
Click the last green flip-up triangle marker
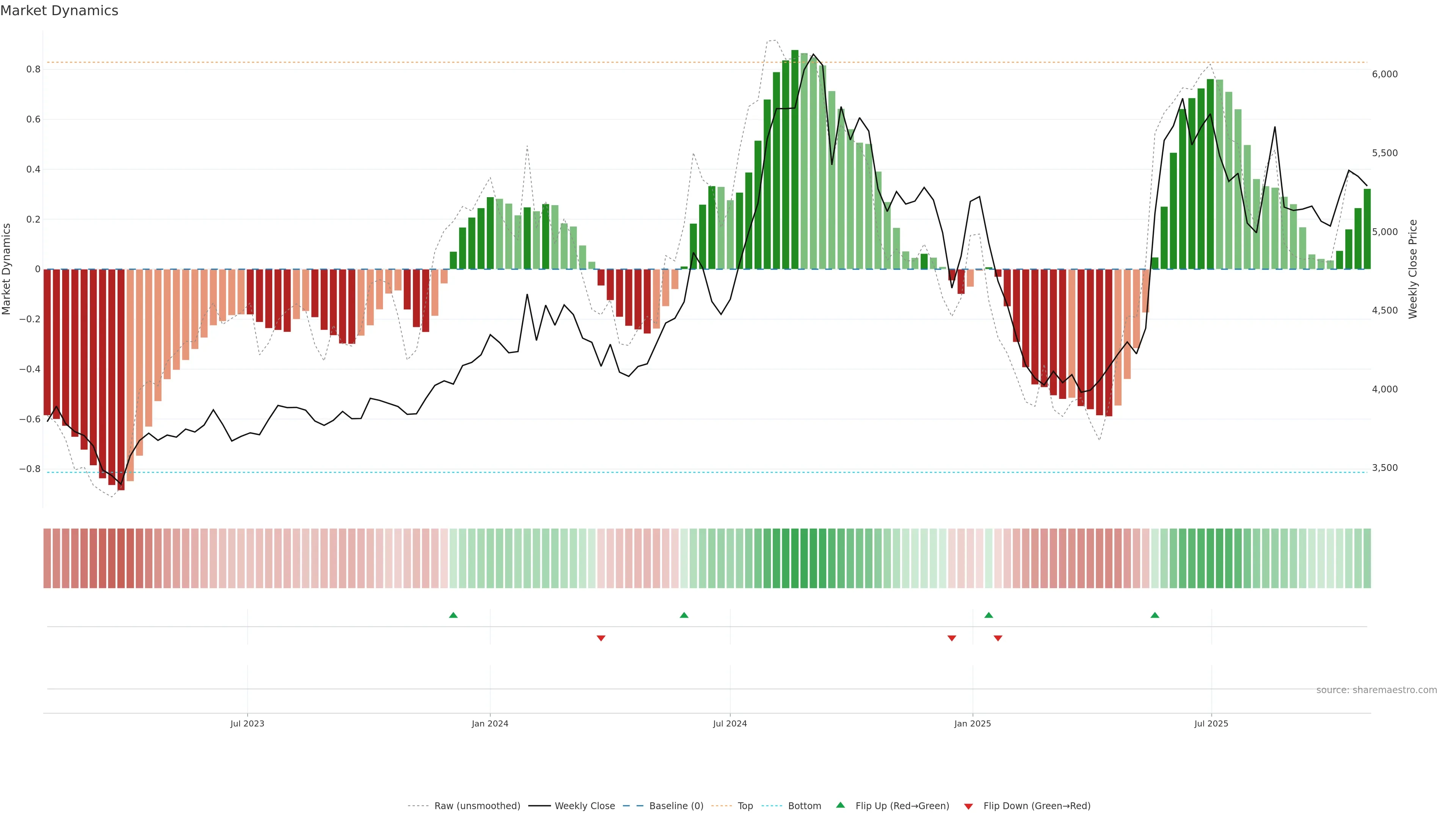(x=1155, y=615)
